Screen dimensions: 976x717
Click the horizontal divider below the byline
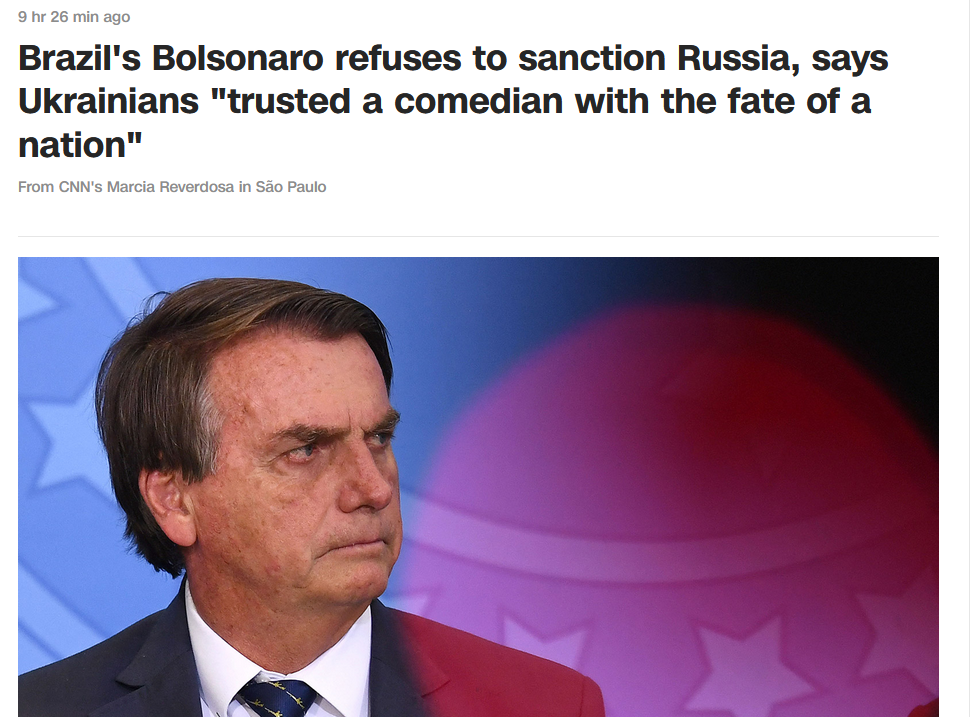point(478,237)
